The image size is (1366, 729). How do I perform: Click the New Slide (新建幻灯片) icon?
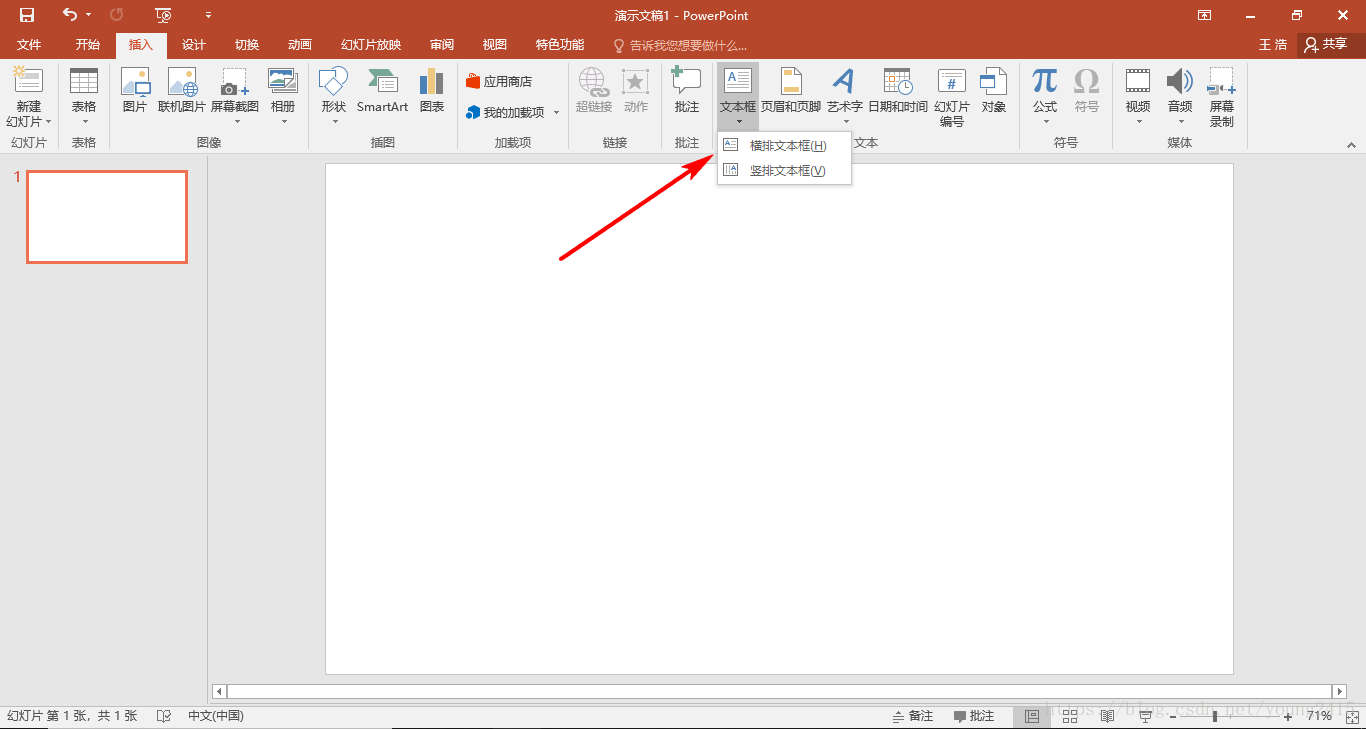[x=28, y=81]
